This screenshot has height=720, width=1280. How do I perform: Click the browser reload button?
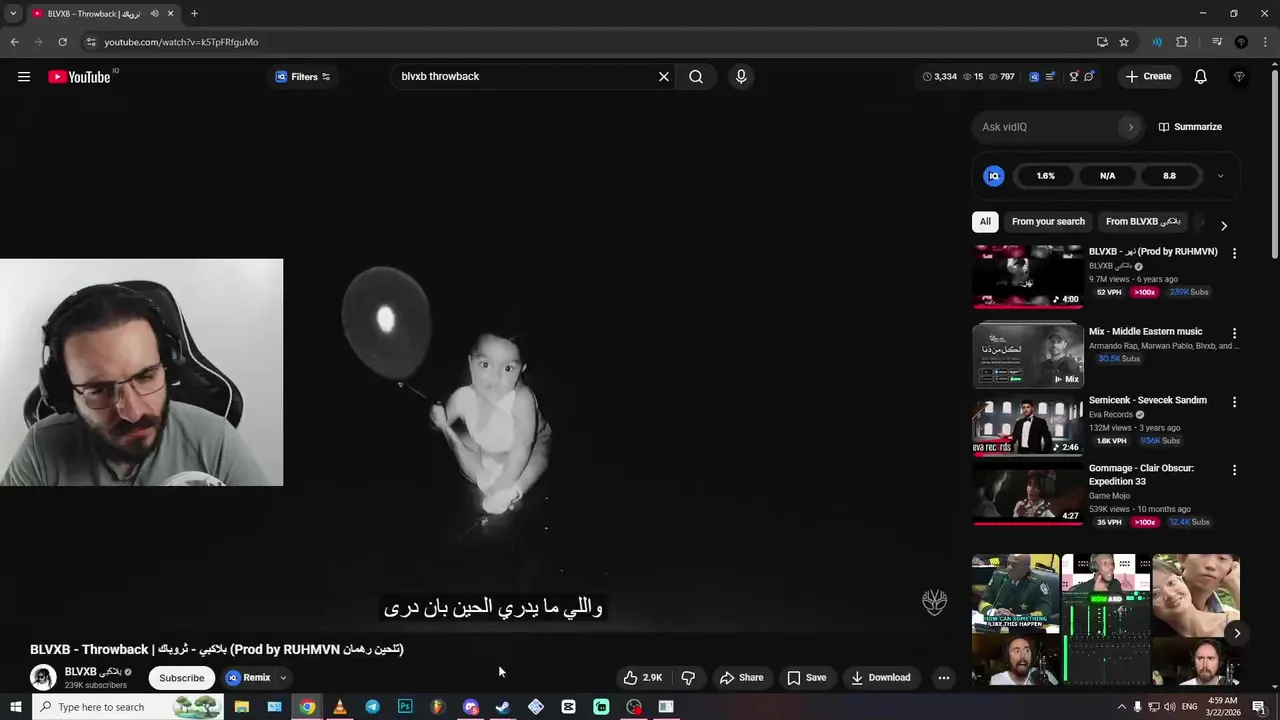(x=62, y=42)
